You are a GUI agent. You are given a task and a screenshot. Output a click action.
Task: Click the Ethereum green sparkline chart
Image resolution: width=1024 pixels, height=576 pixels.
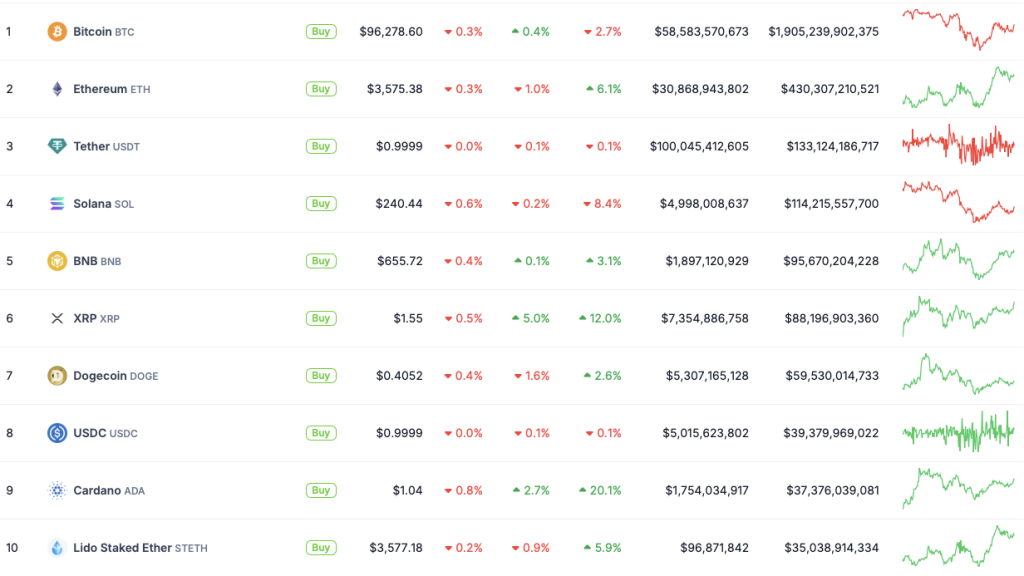coord(958,88)
